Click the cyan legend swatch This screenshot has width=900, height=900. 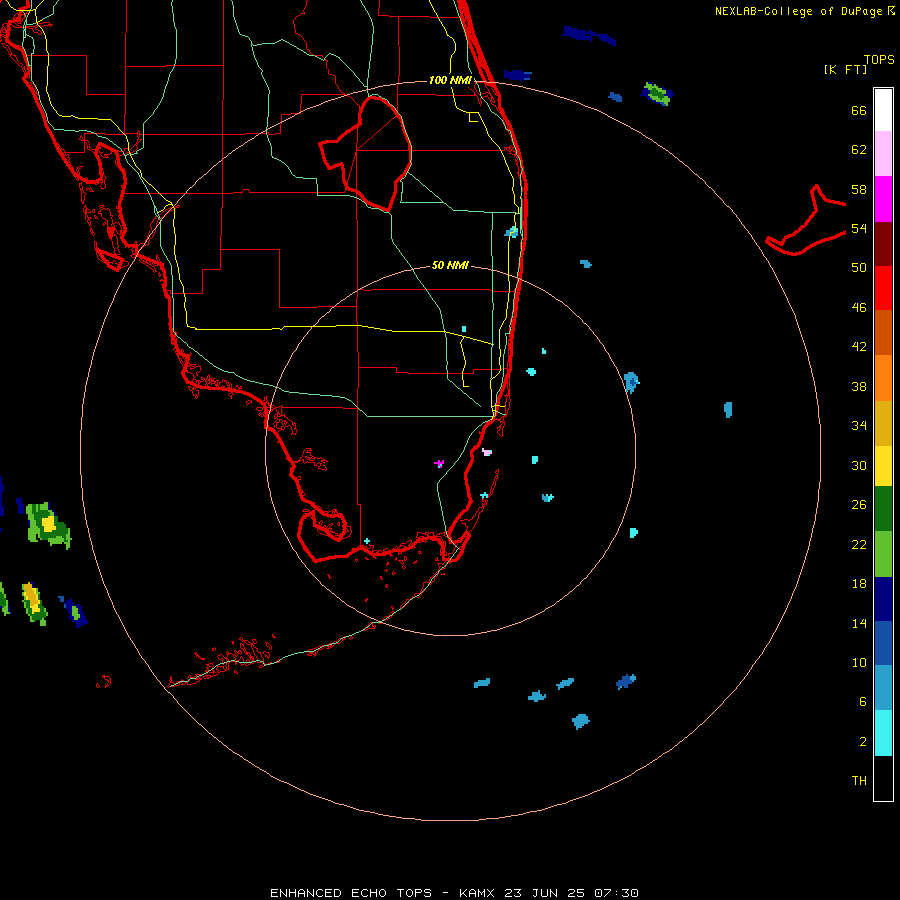pos(883,733)
